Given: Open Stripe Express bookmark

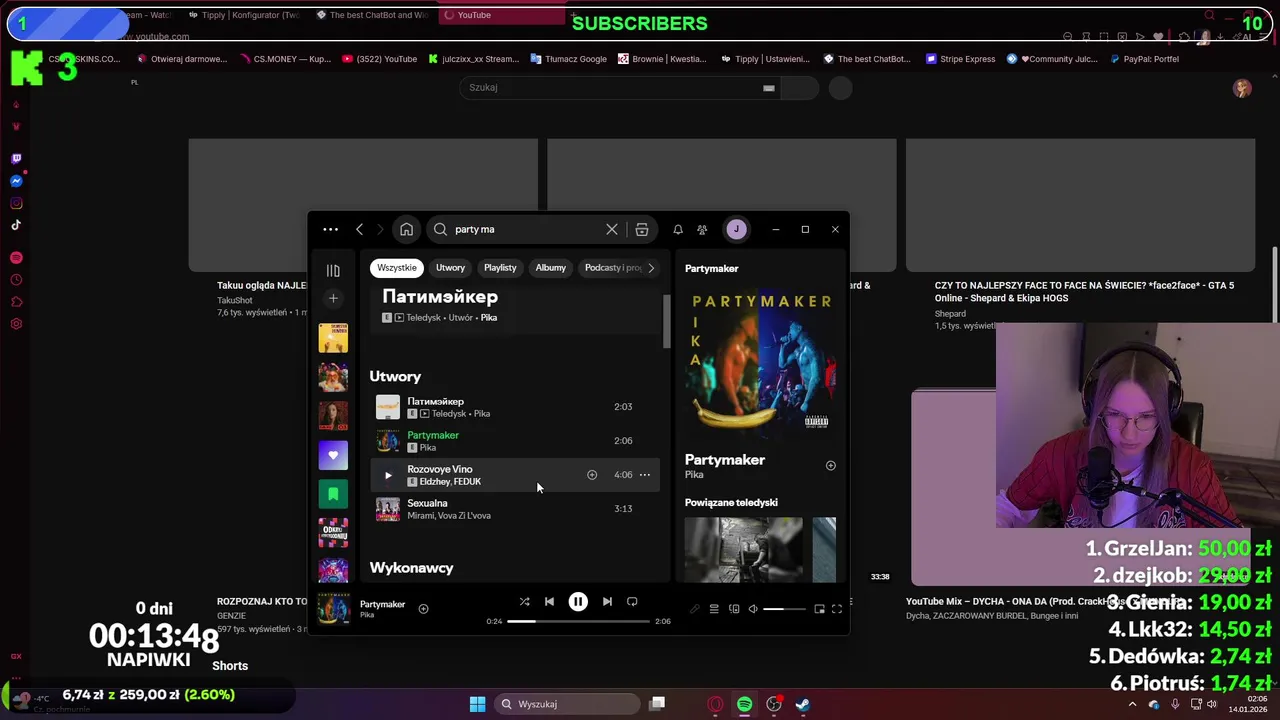Looking at the screenshot, I should pyautogui.click(x=961, y=59).
